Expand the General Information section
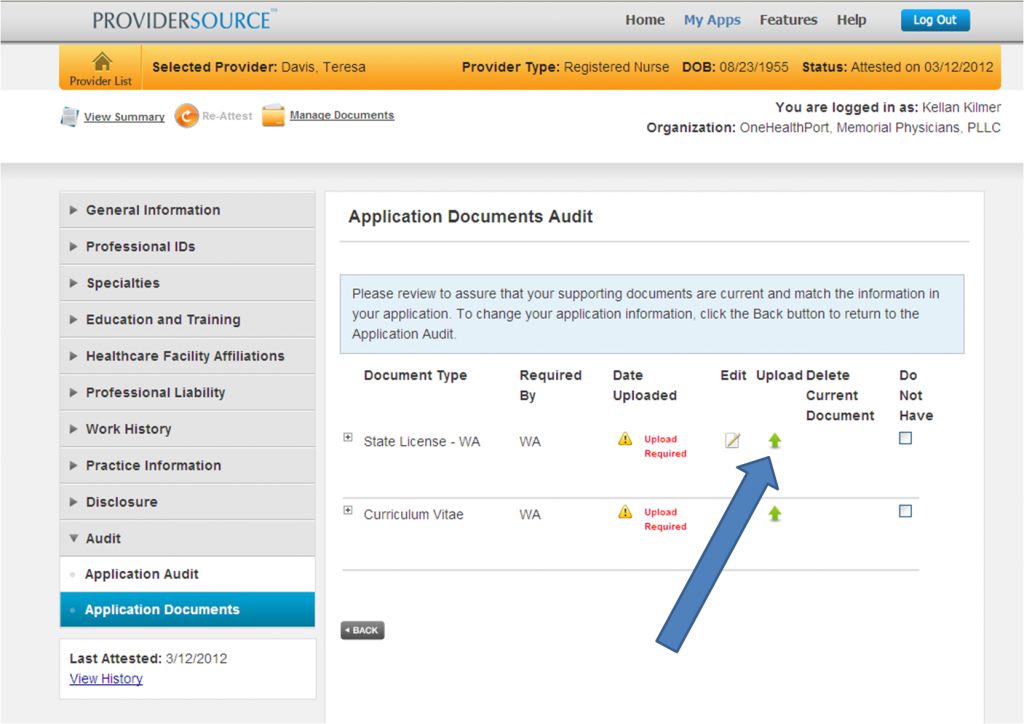Viewport: 1024px width, 724px height. point(153,210)
